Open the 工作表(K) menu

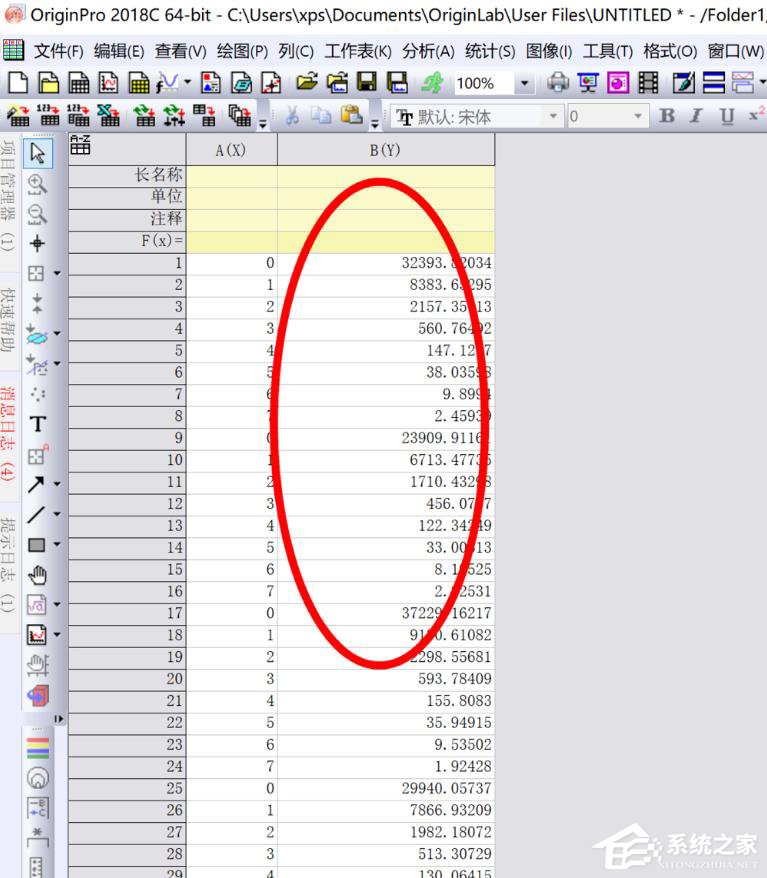coord(358,52)
